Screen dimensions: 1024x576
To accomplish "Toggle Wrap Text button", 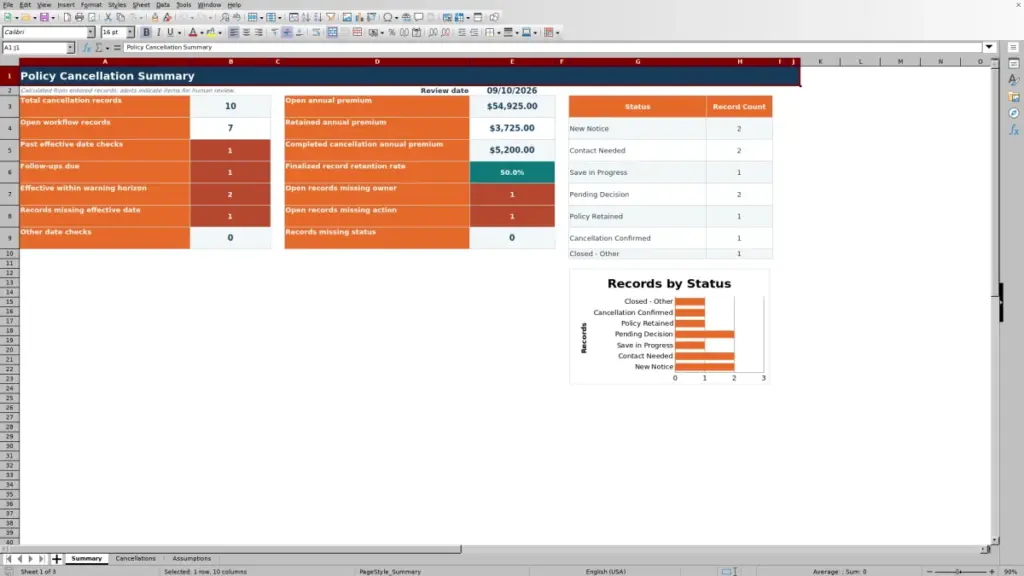I will pos(316,32).
